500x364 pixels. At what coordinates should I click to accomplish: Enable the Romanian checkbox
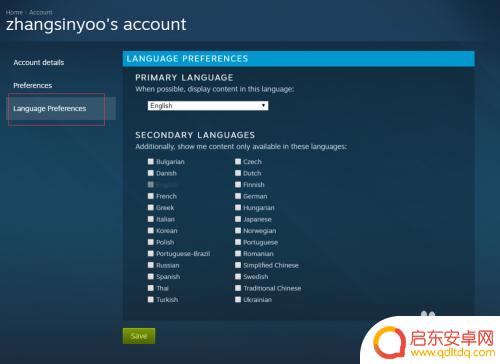tap(238, 253)
